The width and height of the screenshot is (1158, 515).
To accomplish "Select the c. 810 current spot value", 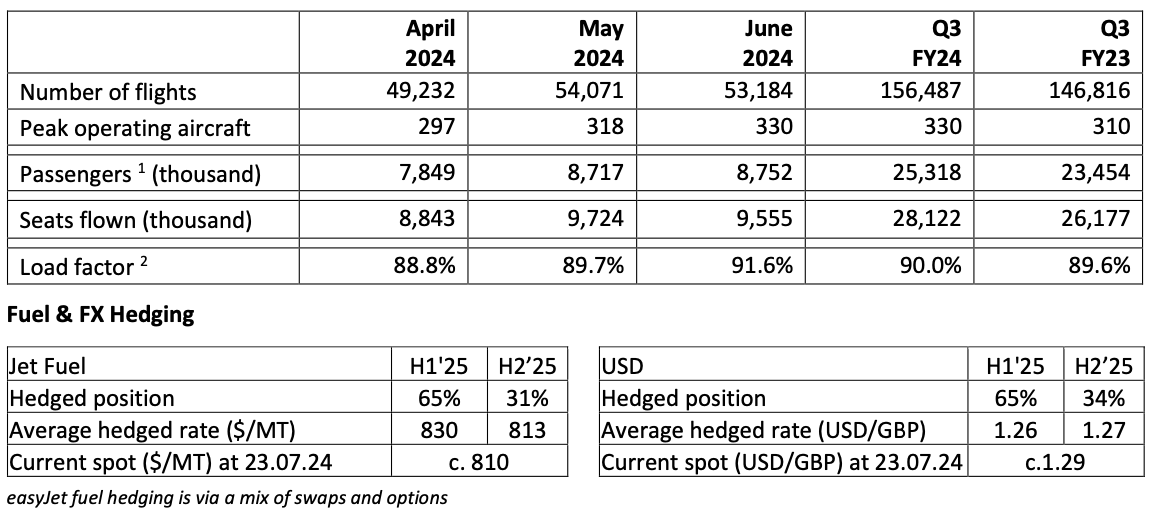I will click(x=478, y=462).
